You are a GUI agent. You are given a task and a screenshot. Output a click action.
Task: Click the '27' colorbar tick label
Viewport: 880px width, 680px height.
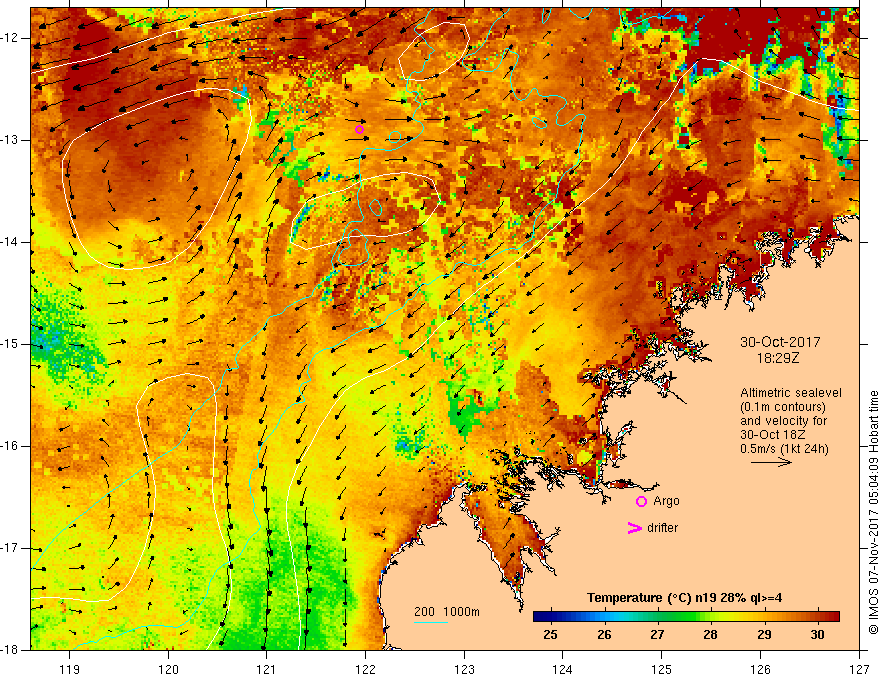click(657, 635)
